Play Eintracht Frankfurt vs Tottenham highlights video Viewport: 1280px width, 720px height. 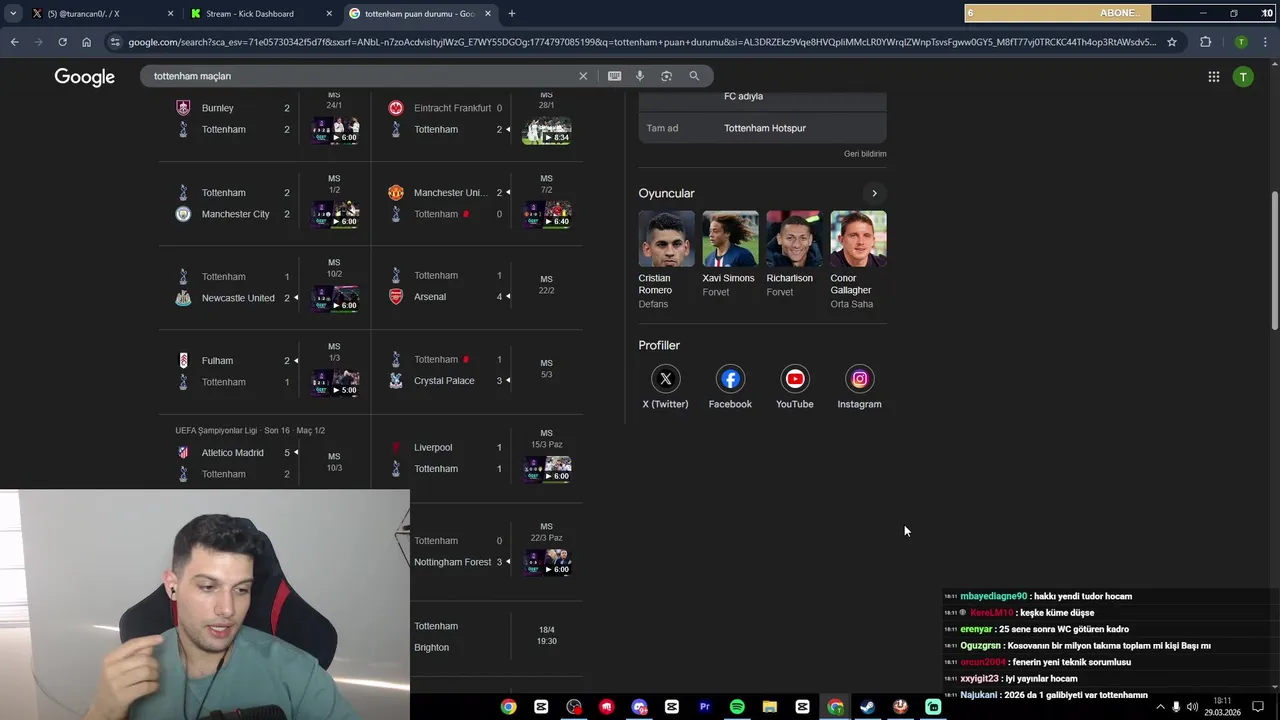click(x=547, y=130)
